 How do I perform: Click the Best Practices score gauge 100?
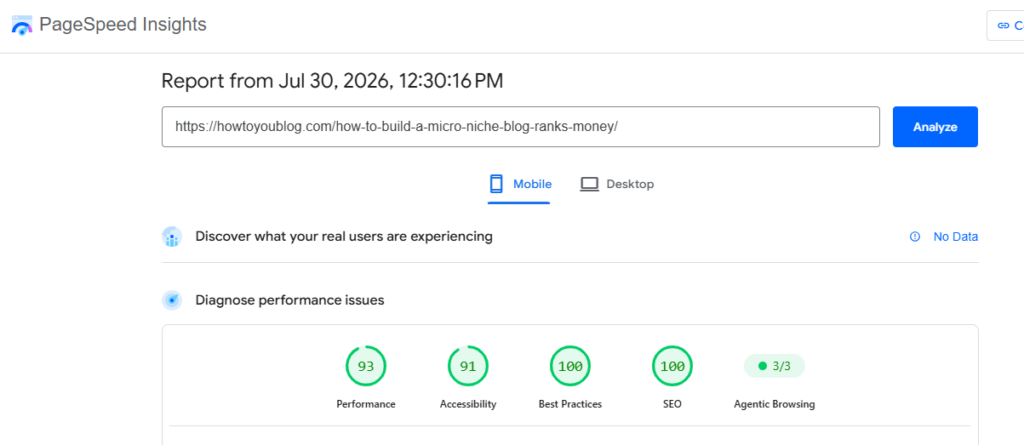click(570, 366)
